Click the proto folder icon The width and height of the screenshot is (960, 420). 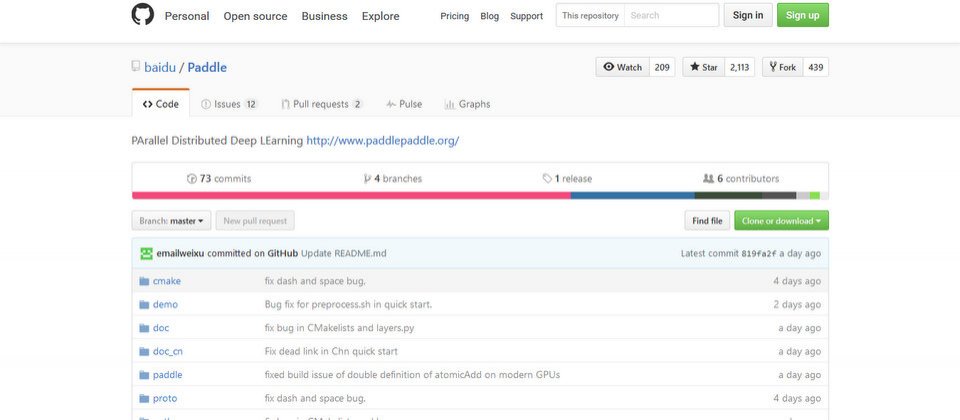(144, 399)
